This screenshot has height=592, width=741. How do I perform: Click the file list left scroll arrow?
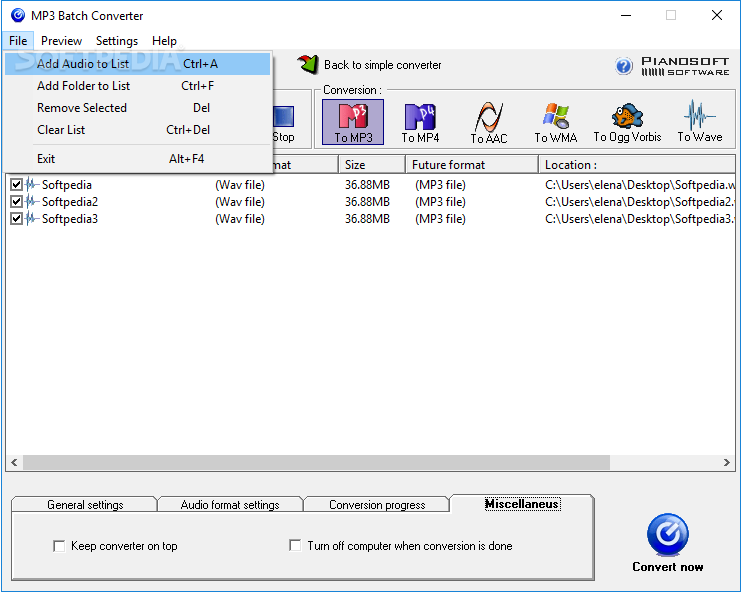pos(14,463)
